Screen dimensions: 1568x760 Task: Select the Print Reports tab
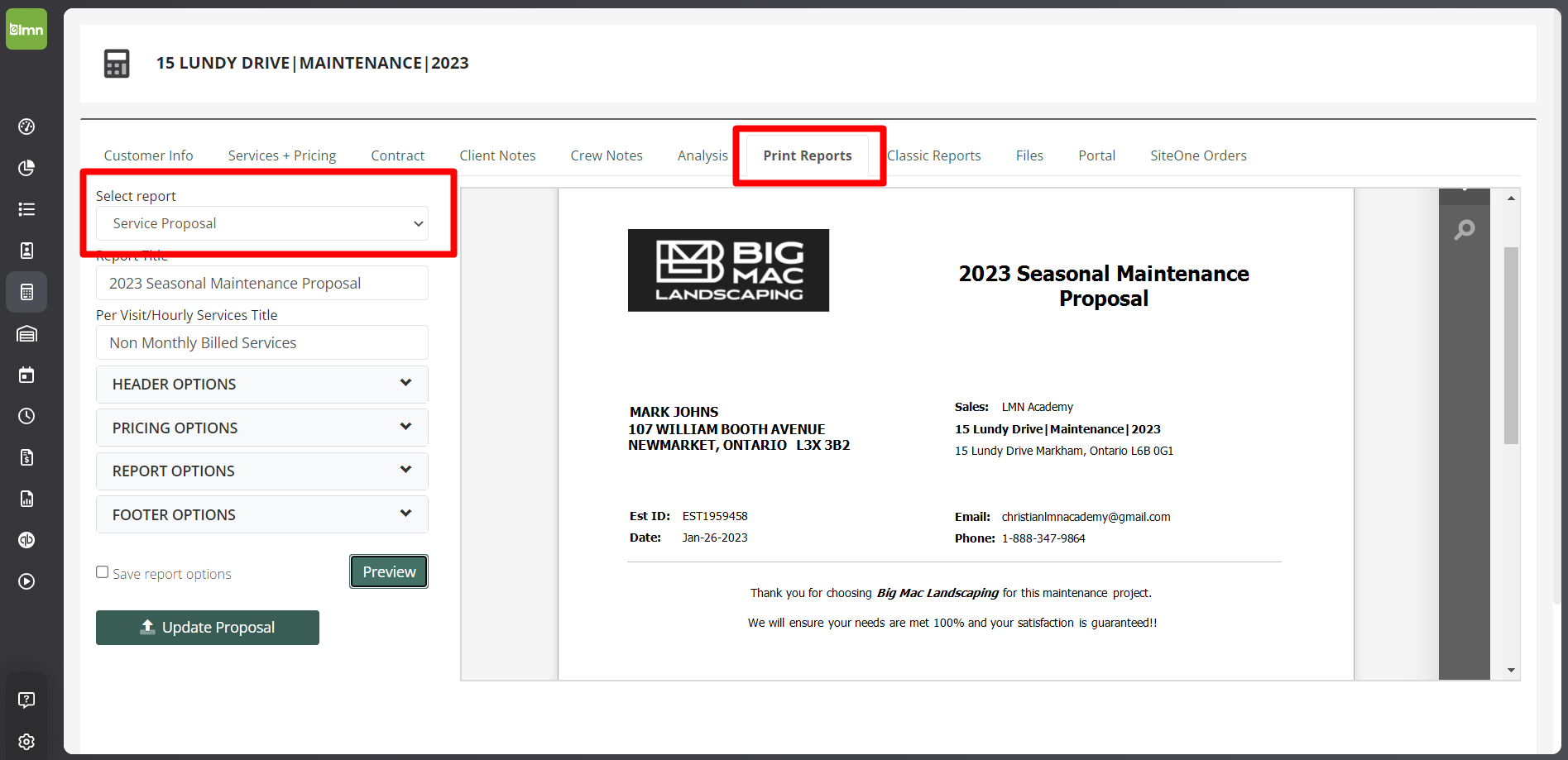coord(808,155)
